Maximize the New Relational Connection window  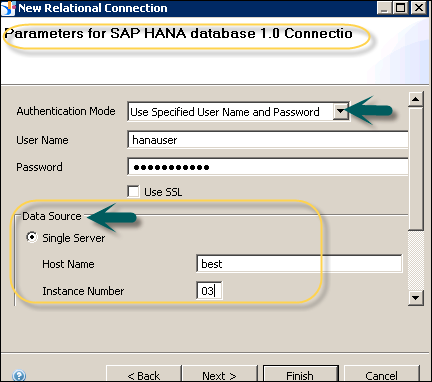pyautogui.click(x=401, y=8)
